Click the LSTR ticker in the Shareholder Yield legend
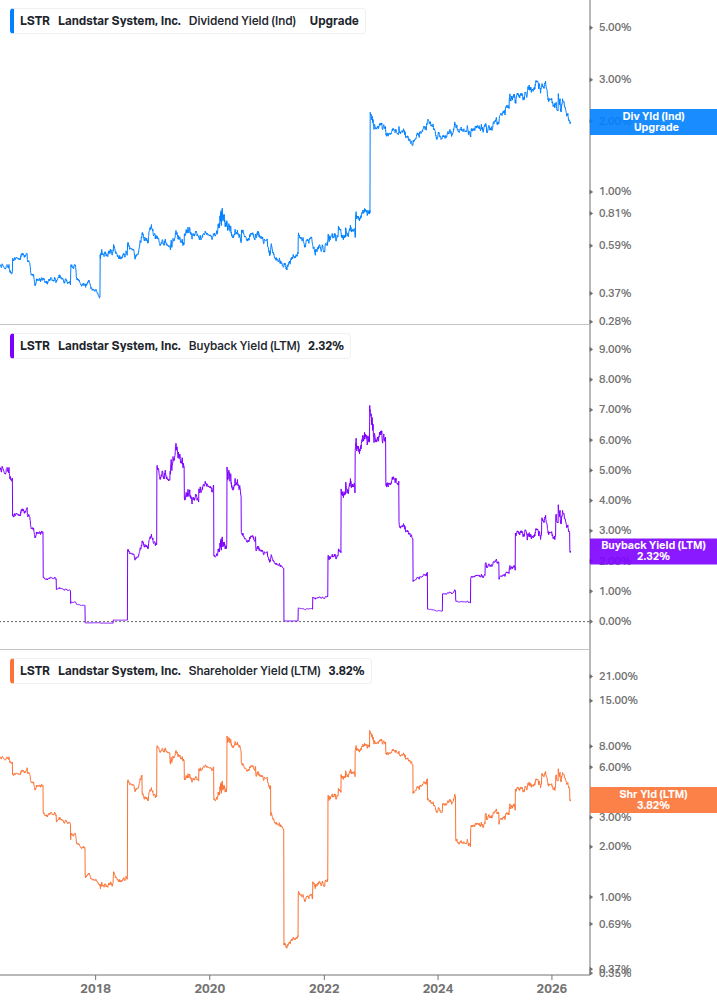Image resolution: width=717 pixels, height=1005 pixels. pyautogui.click(x=35, y=671)
